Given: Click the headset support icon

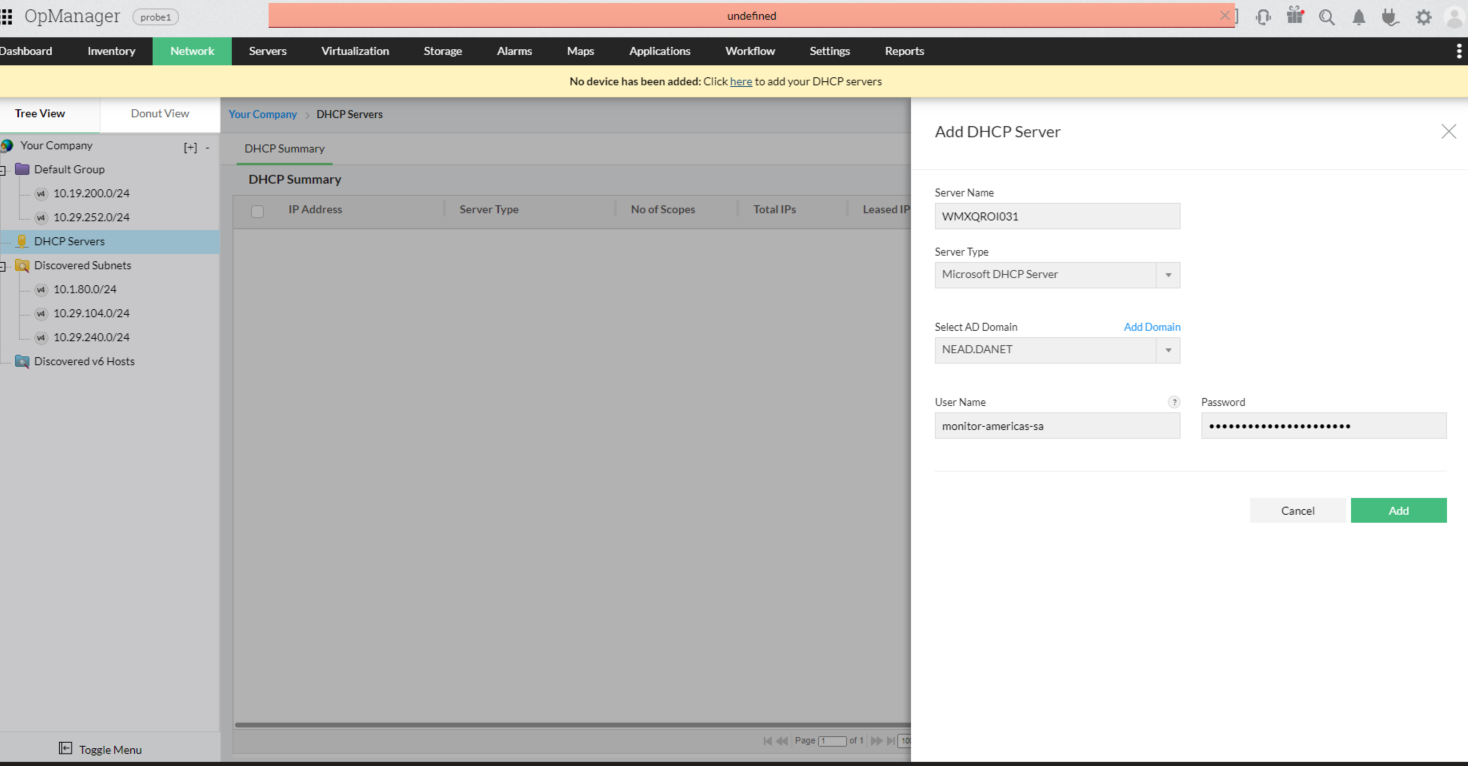Looking at the screenshot, I should (x=1264, y=17).
